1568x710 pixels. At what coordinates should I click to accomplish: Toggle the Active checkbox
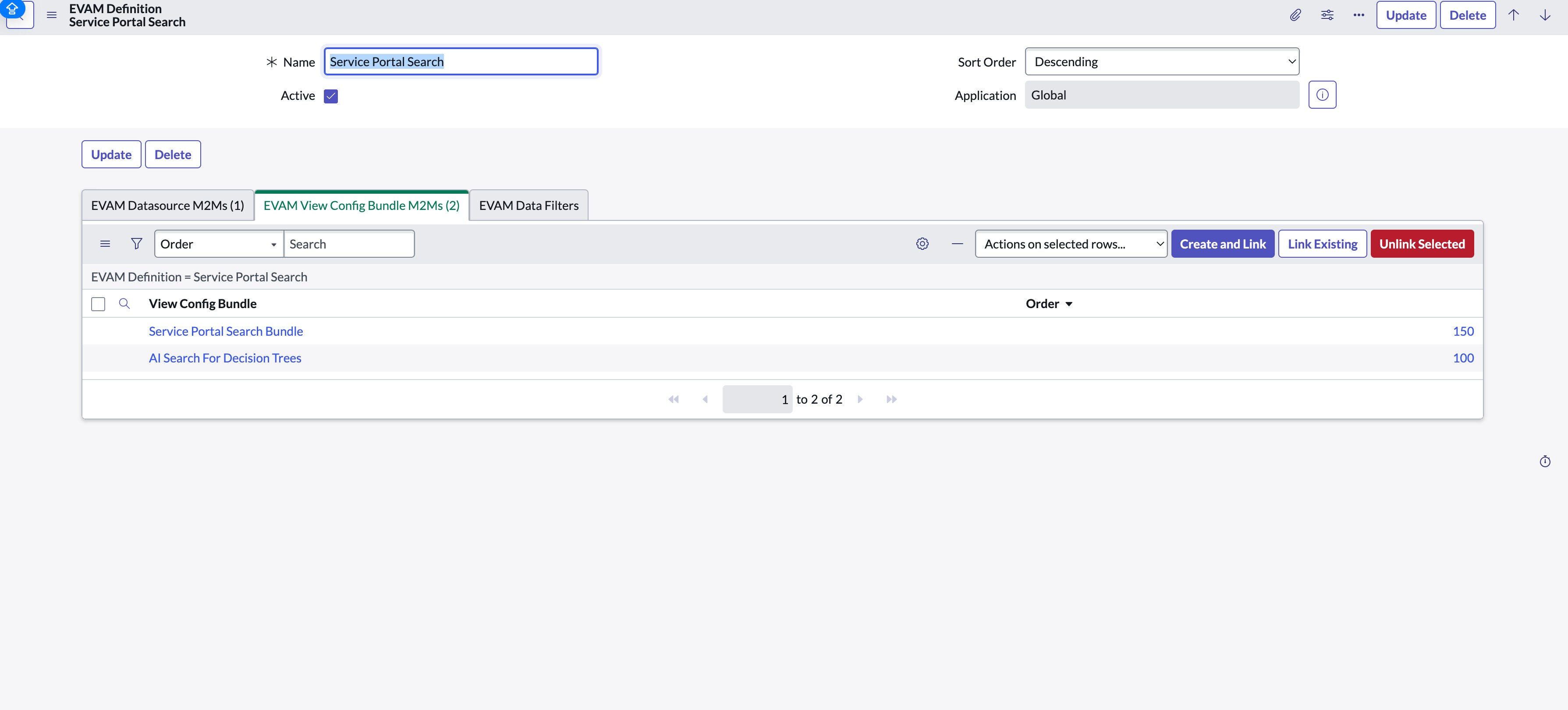tap(330, 96)
